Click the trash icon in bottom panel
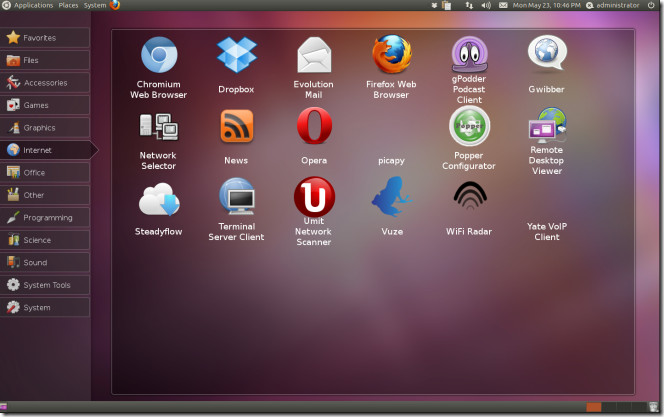This screenshot has height=417, width=664. click(654, 407)
